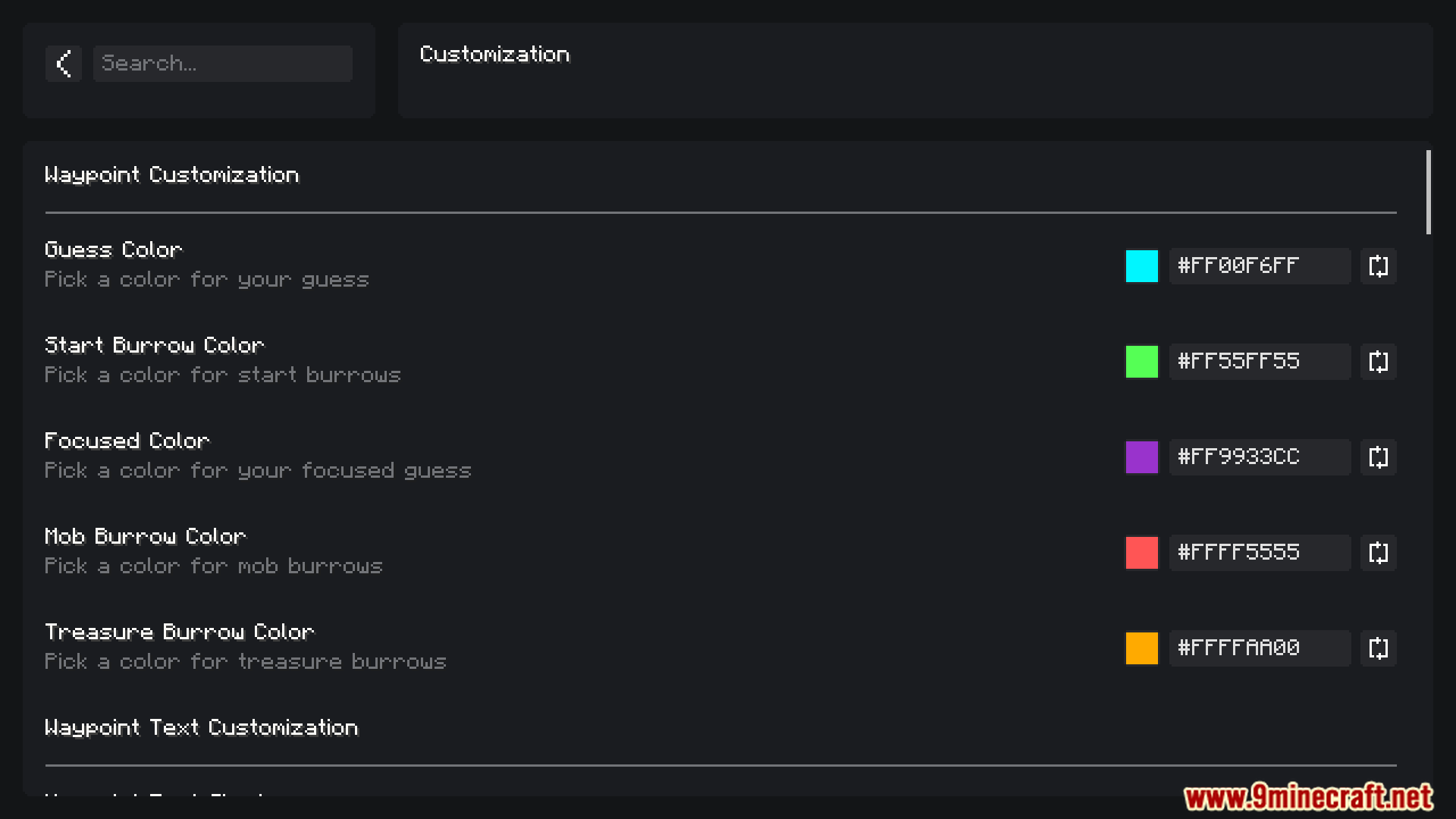Edit the #FFFFAA00 hex field
Screen dimensions: 1456x819
1259,648
